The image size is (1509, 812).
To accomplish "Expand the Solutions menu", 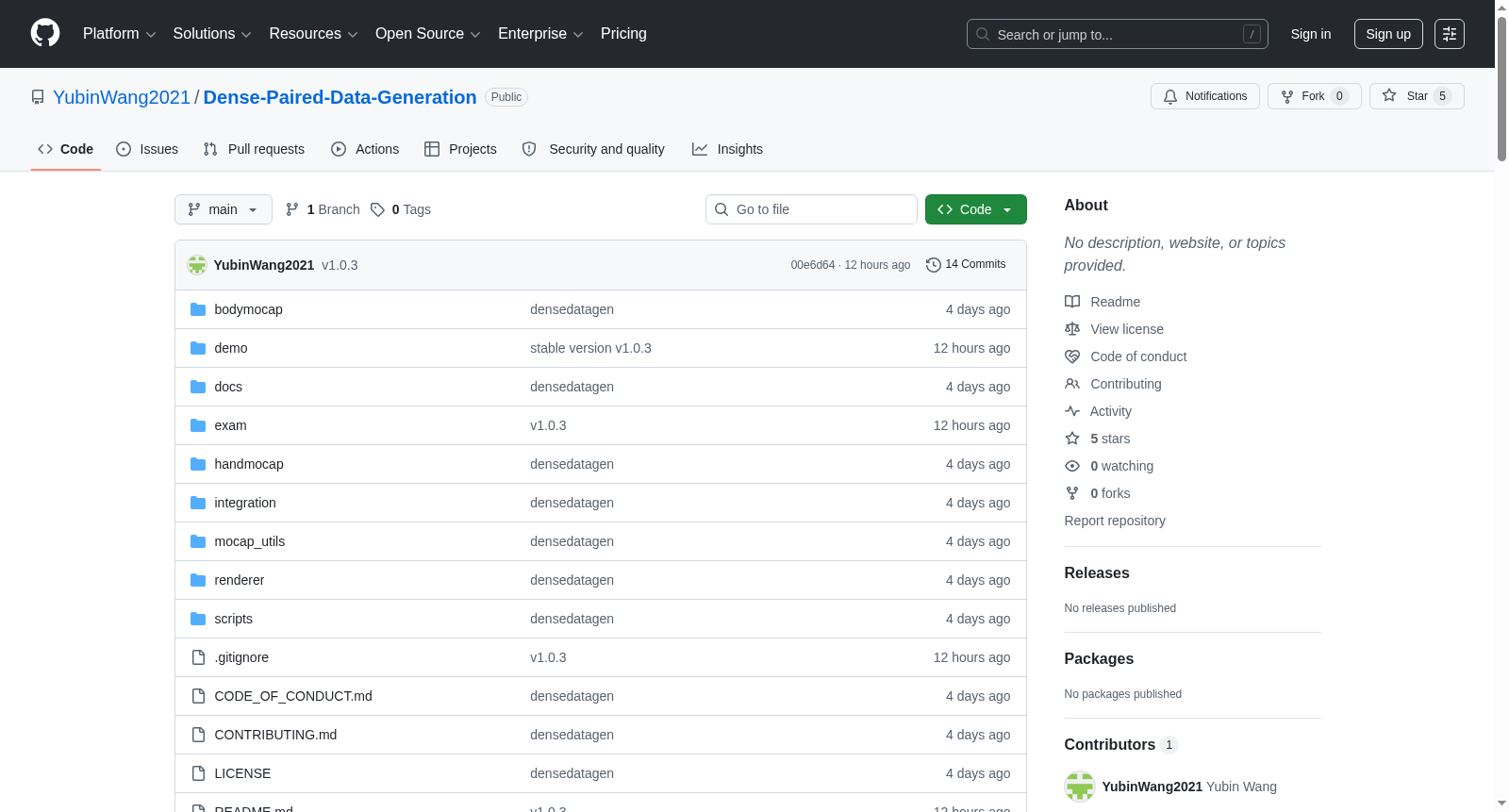I will tap(212, 34).
